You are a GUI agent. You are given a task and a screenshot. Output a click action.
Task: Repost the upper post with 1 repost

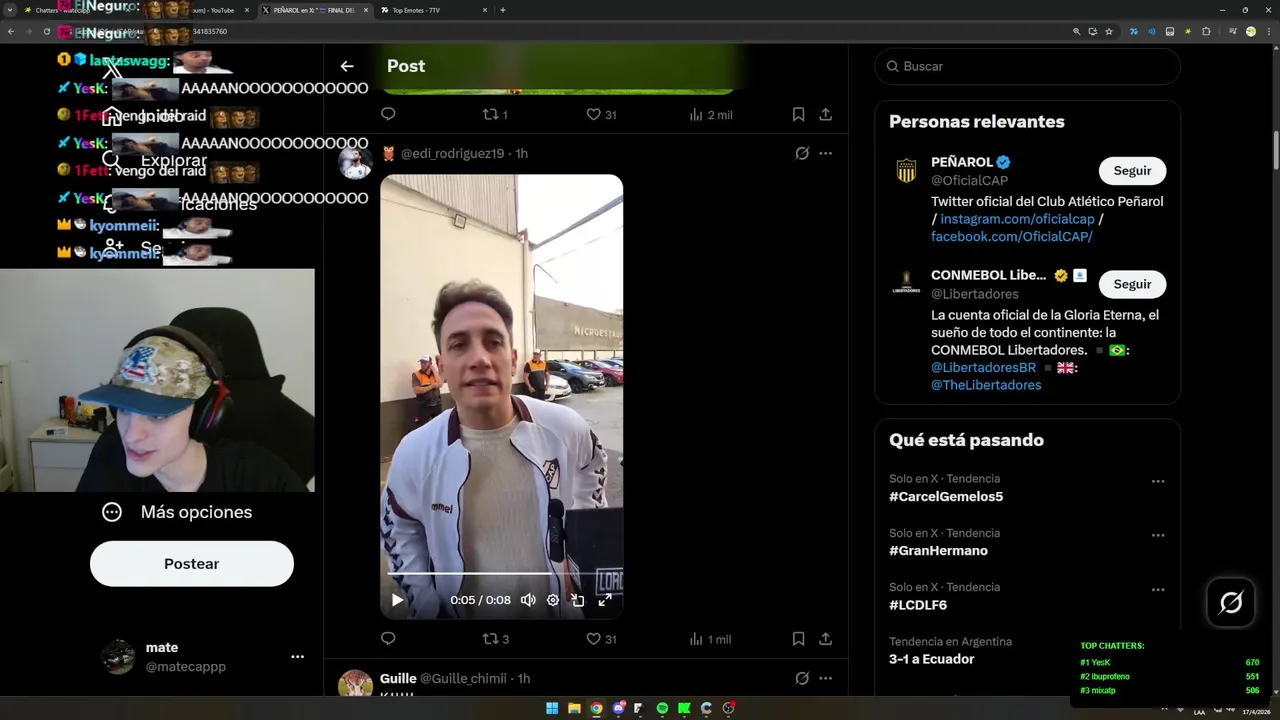496,115
